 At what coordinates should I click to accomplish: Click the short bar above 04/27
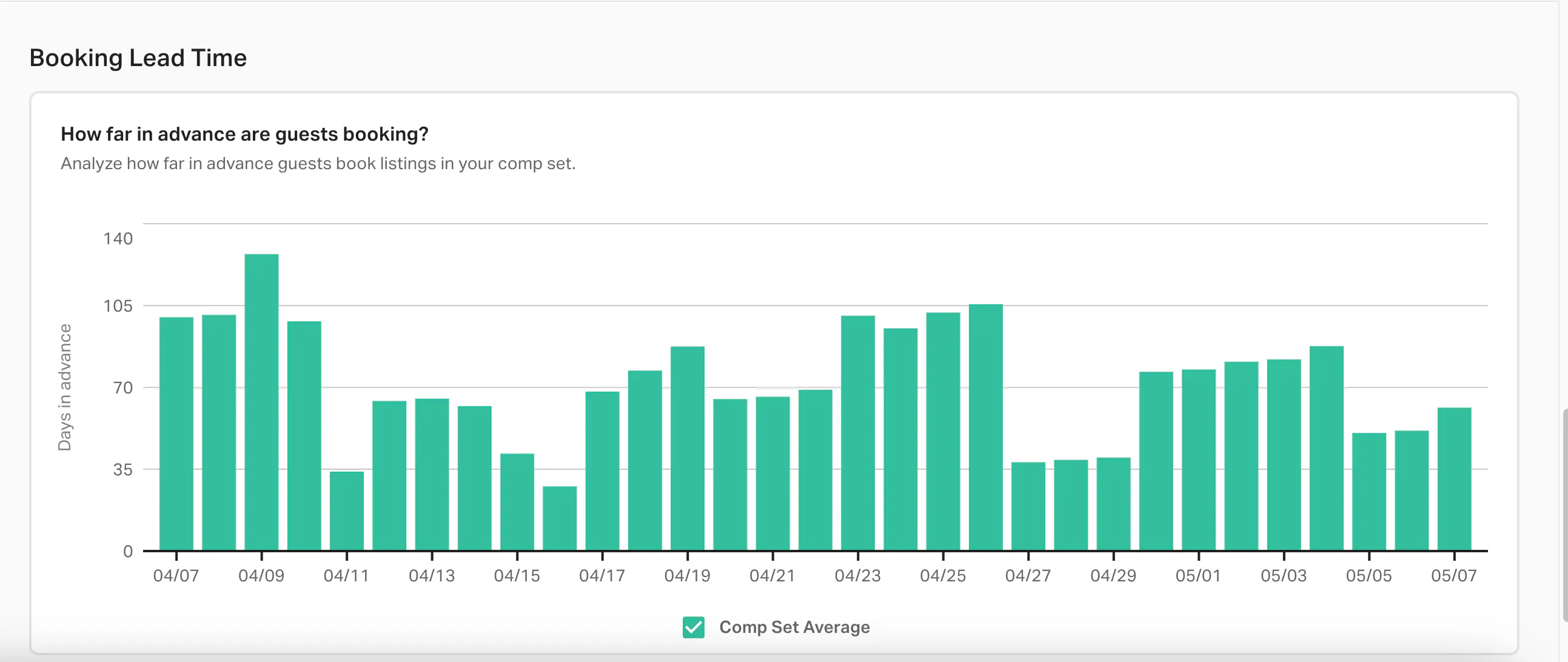point(1029,506)
